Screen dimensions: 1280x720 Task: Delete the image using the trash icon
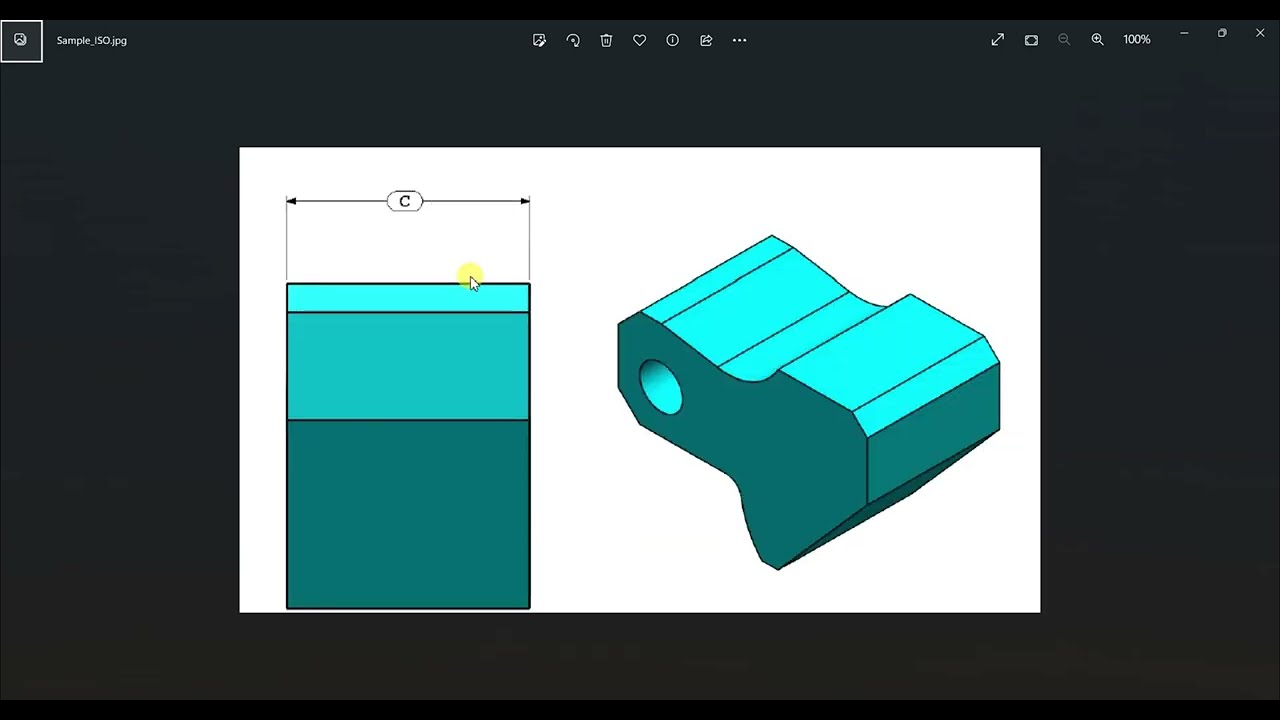[606, 40]
